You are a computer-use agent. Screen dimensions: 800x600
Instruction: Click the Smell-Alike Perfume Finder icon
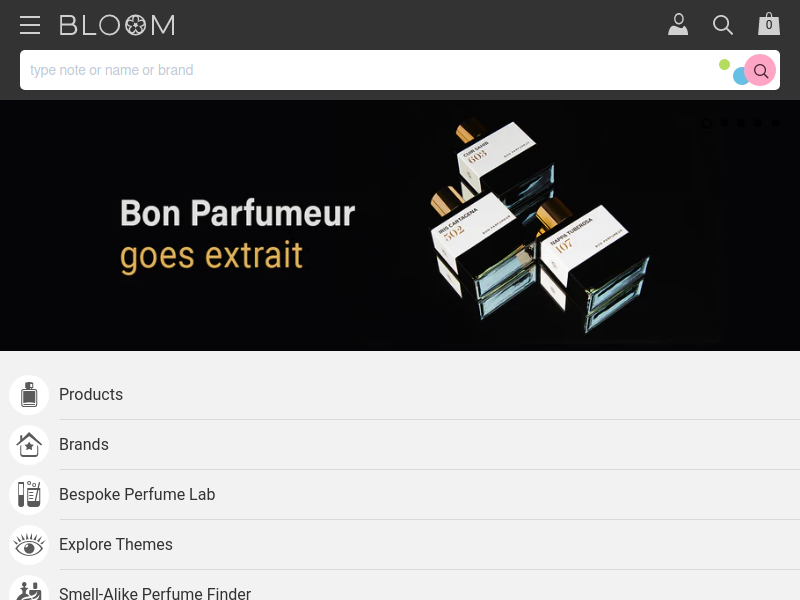29,589
